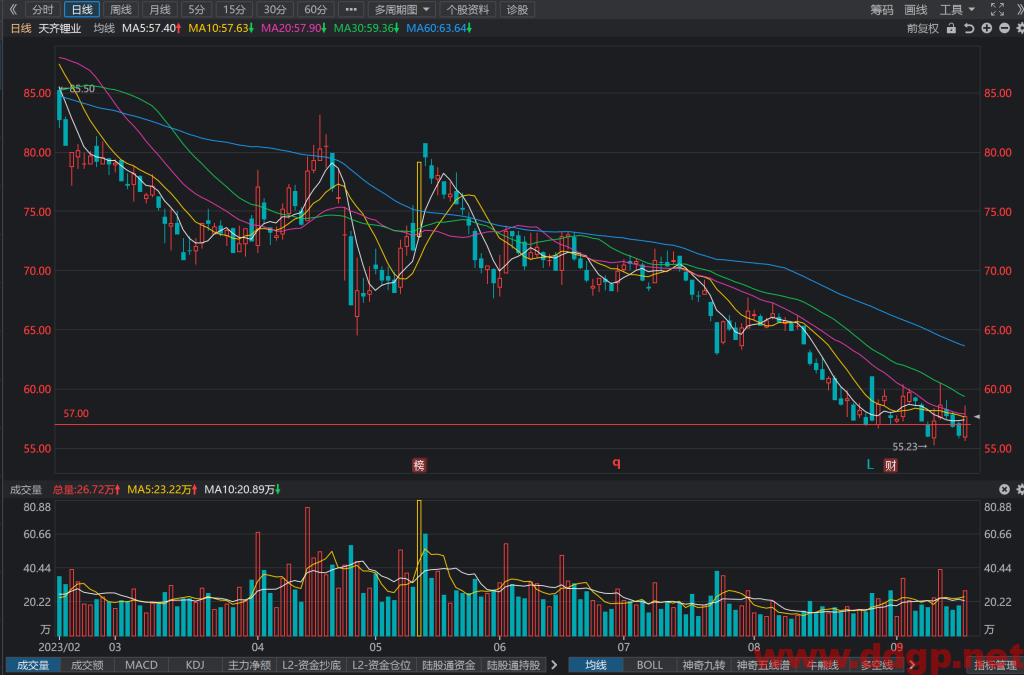
Task: Activate 画线 drawing tools
Action: point(916,9)
